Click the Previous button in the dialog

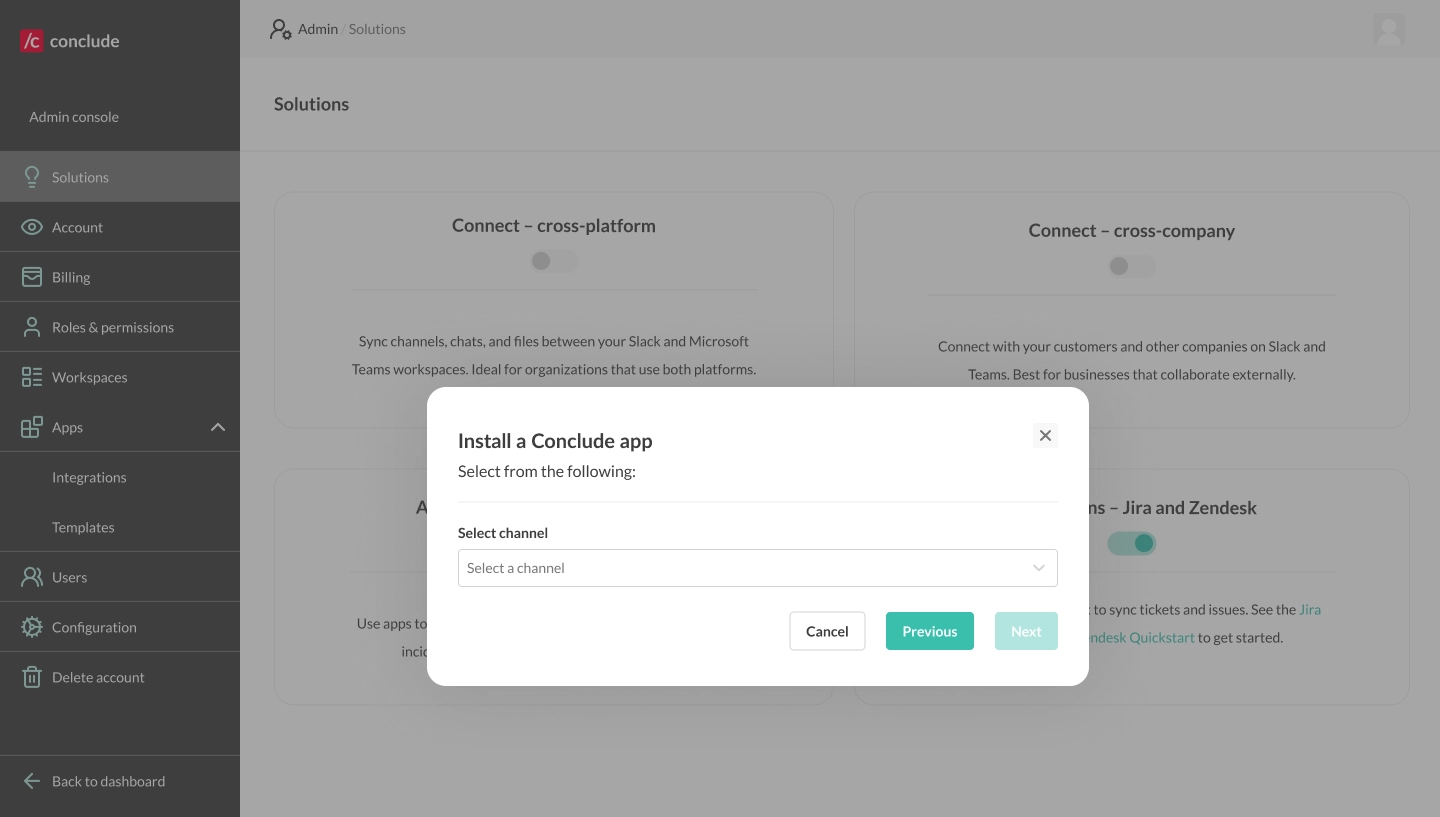(x=929, y=631)
